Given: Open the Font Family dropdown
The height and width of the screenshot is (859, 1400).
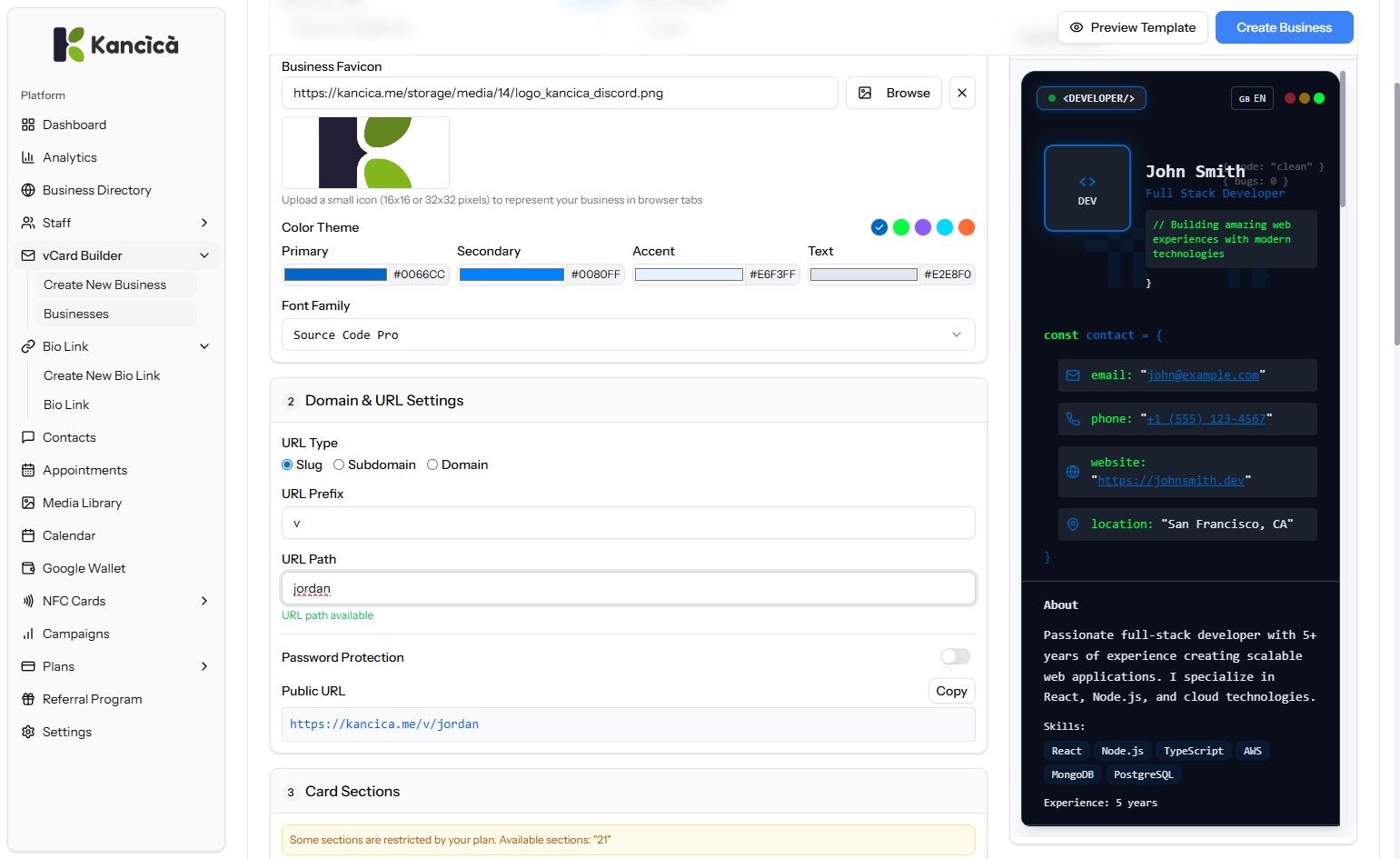Looking at the screenshot, I should (x=629, y=335).
